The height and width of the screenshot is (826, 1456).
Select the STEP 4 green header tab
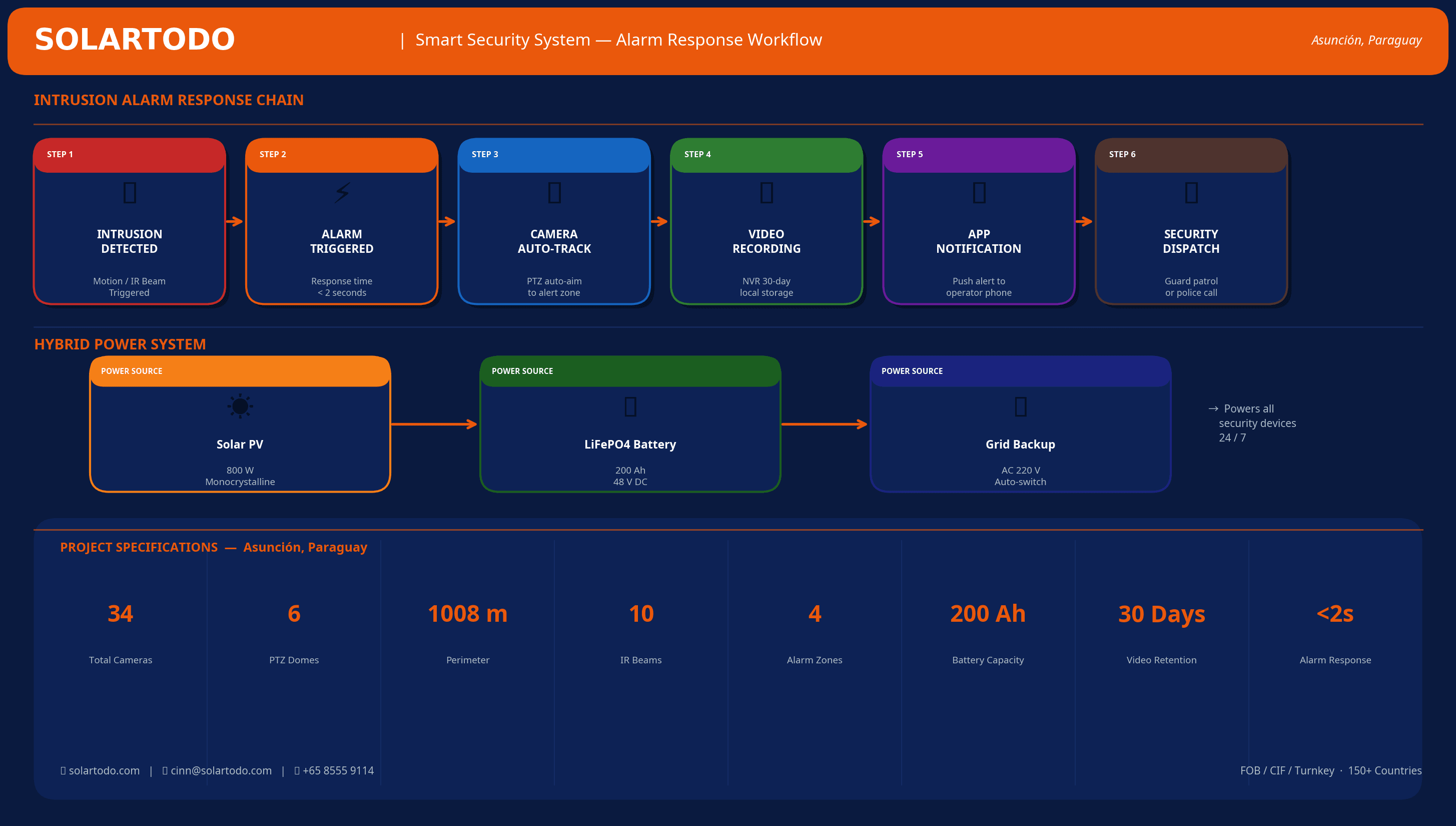[x=767, y=154]
